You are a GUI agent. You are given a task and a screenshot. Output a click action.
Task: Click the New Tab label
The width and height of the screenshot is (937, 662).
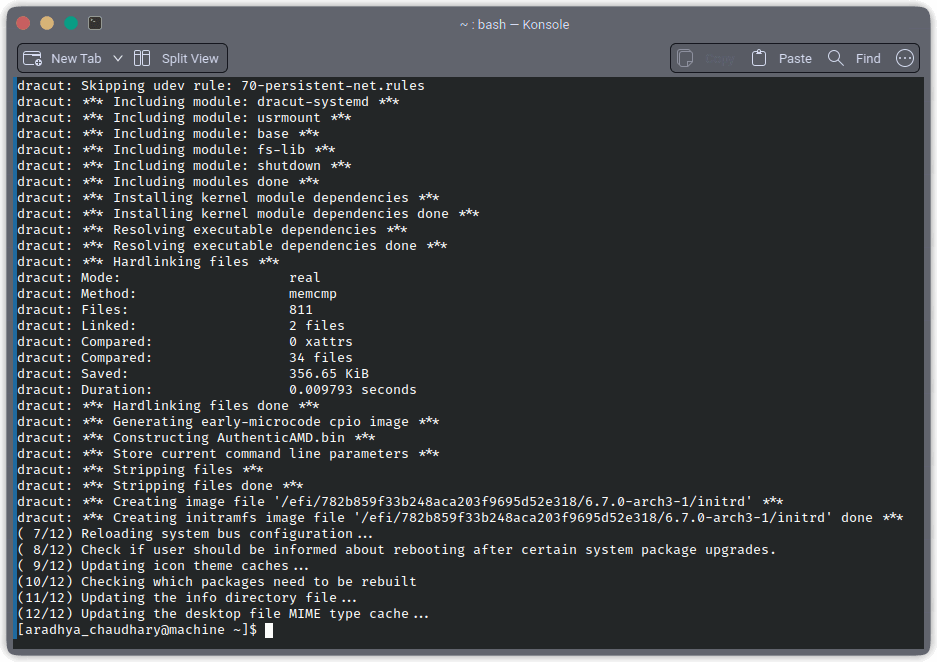pyautogui.click(x=76, y=59)
